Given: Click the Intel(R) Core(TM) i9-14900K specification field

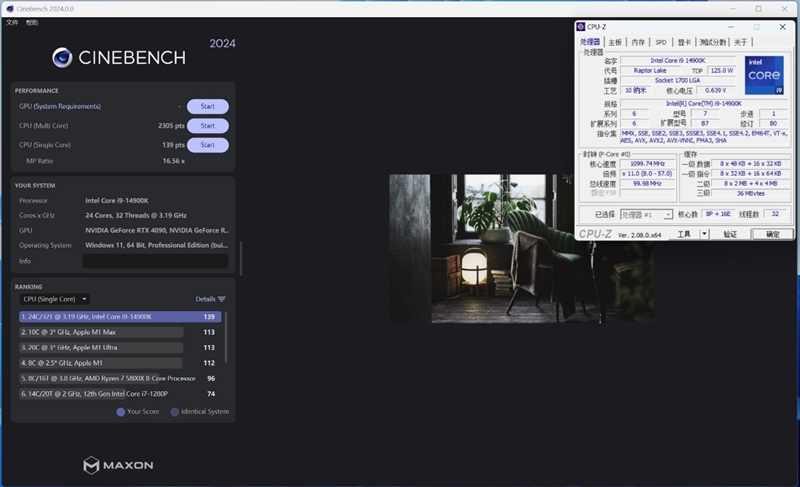Looking at the screenshot, I should [704, 104].
